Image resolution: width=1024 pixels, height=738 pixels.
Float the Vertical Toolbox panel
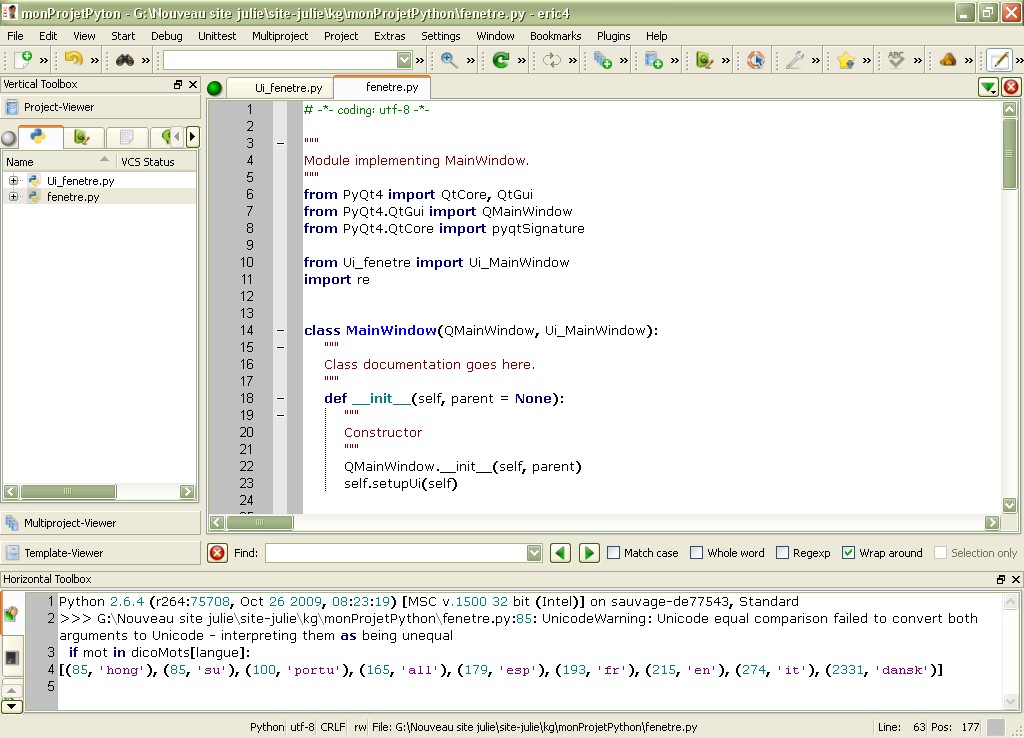[x=178, y=84]
